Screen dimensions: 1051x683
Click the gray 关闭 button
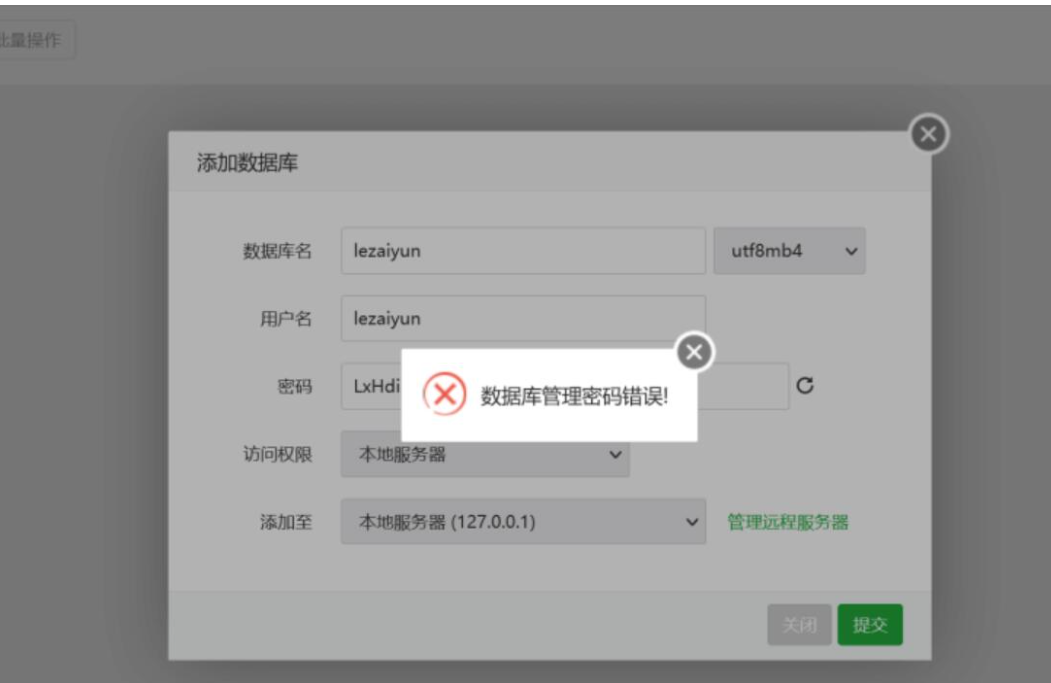798,625
